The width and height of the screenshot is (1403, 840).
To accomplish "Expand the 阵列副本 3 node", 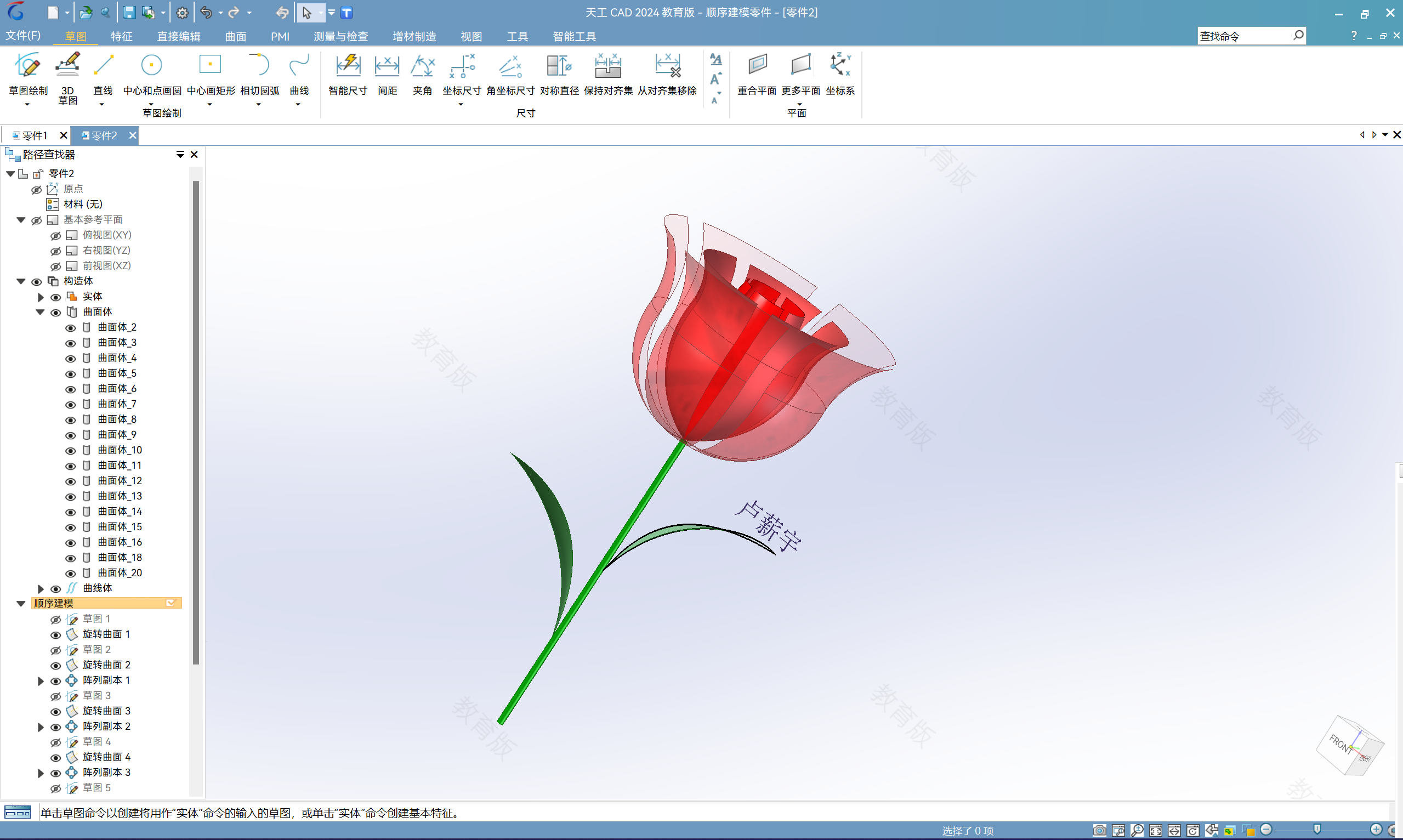I will point(41,773).
